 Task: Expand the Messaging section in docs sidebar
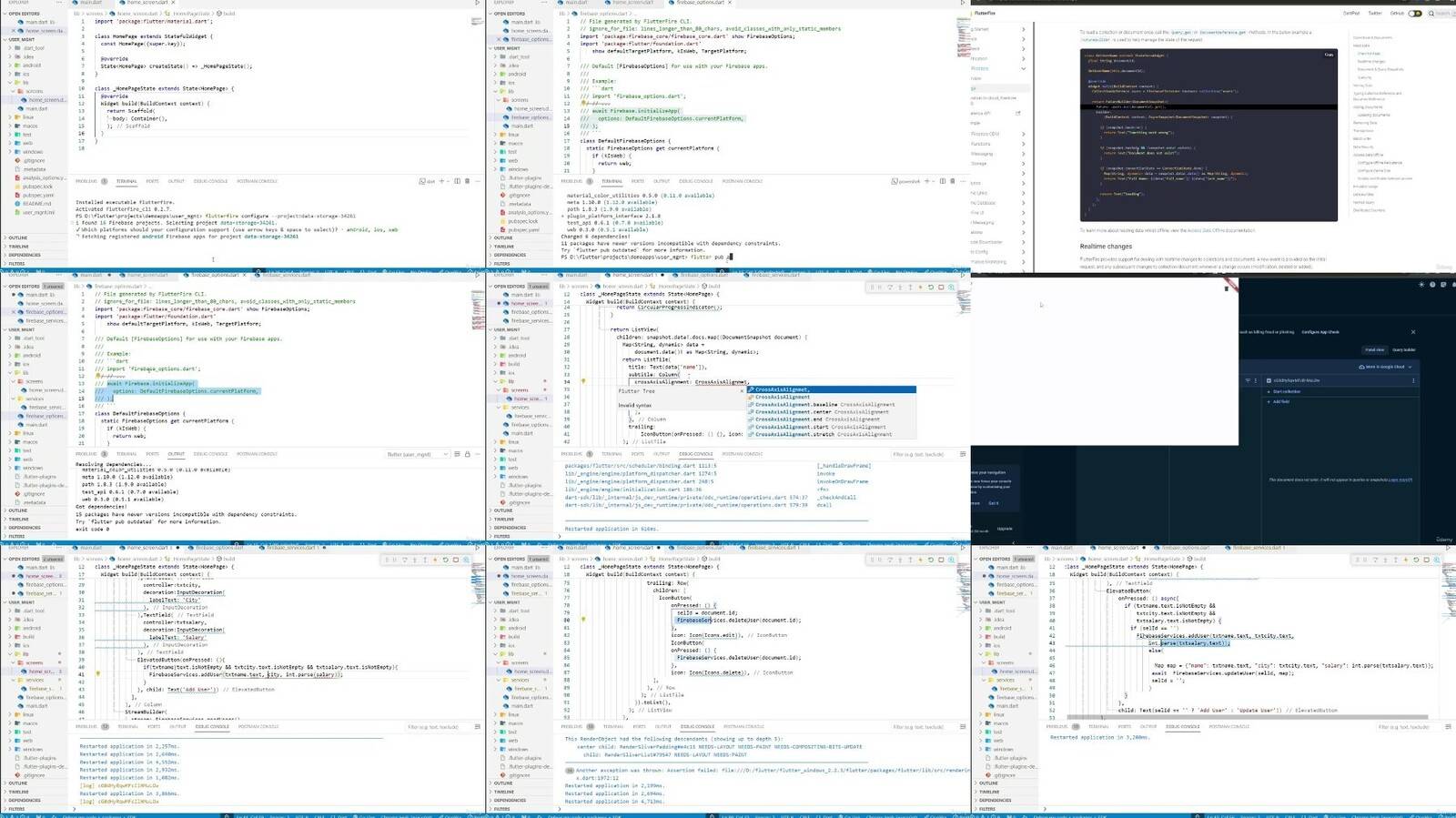[x=1023, y=154]
